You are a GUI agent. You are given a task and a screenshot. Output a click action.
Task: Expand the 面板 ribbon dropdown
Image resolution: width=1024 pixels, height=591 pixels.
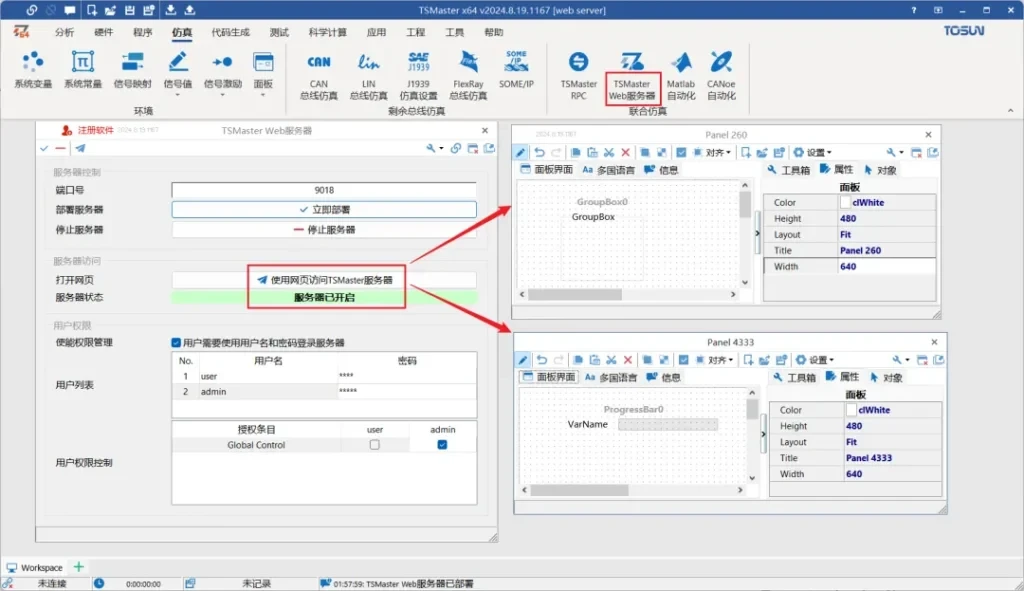point(264,85)
